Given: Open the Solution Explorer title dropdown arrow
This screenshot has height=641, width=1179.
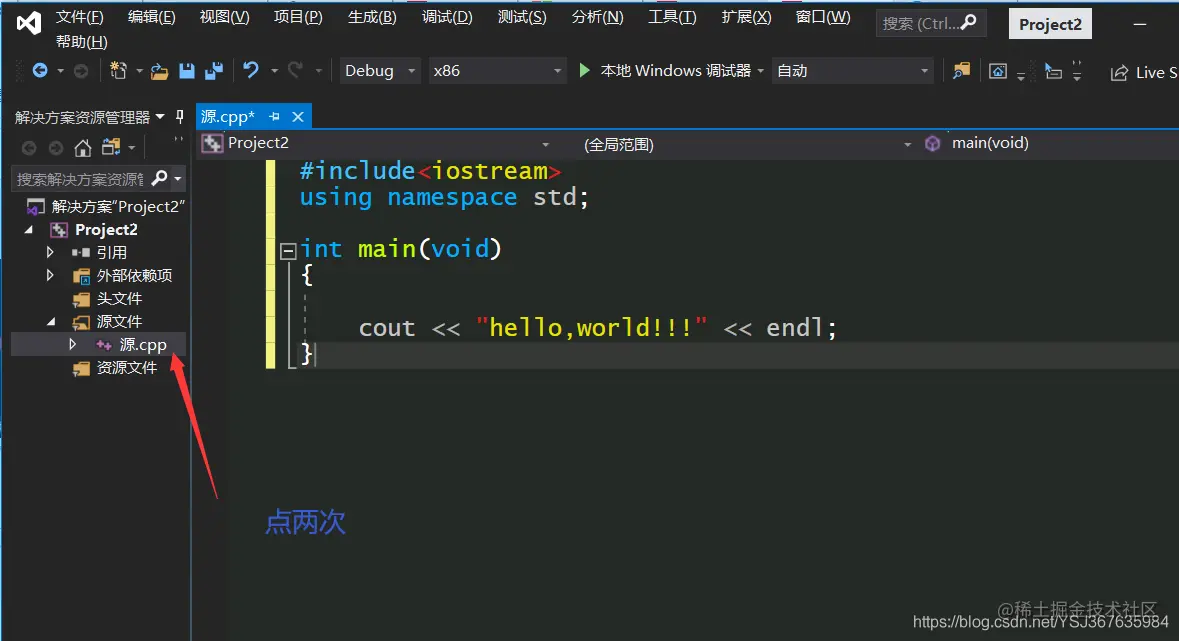Looking at the screenshot, I should pos(159,117).
